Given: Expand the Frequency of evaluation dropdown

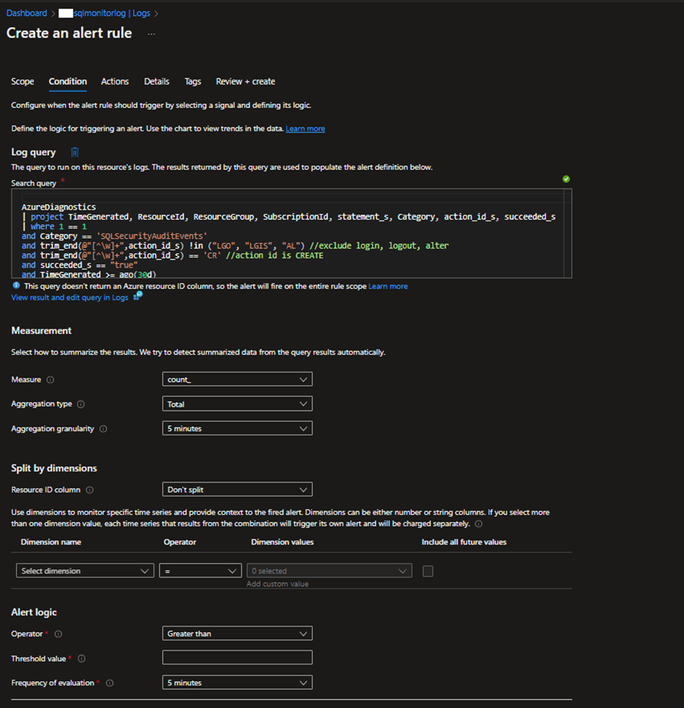Looking at the screenshot, I should pyautogui.click(x=237, y=682).
